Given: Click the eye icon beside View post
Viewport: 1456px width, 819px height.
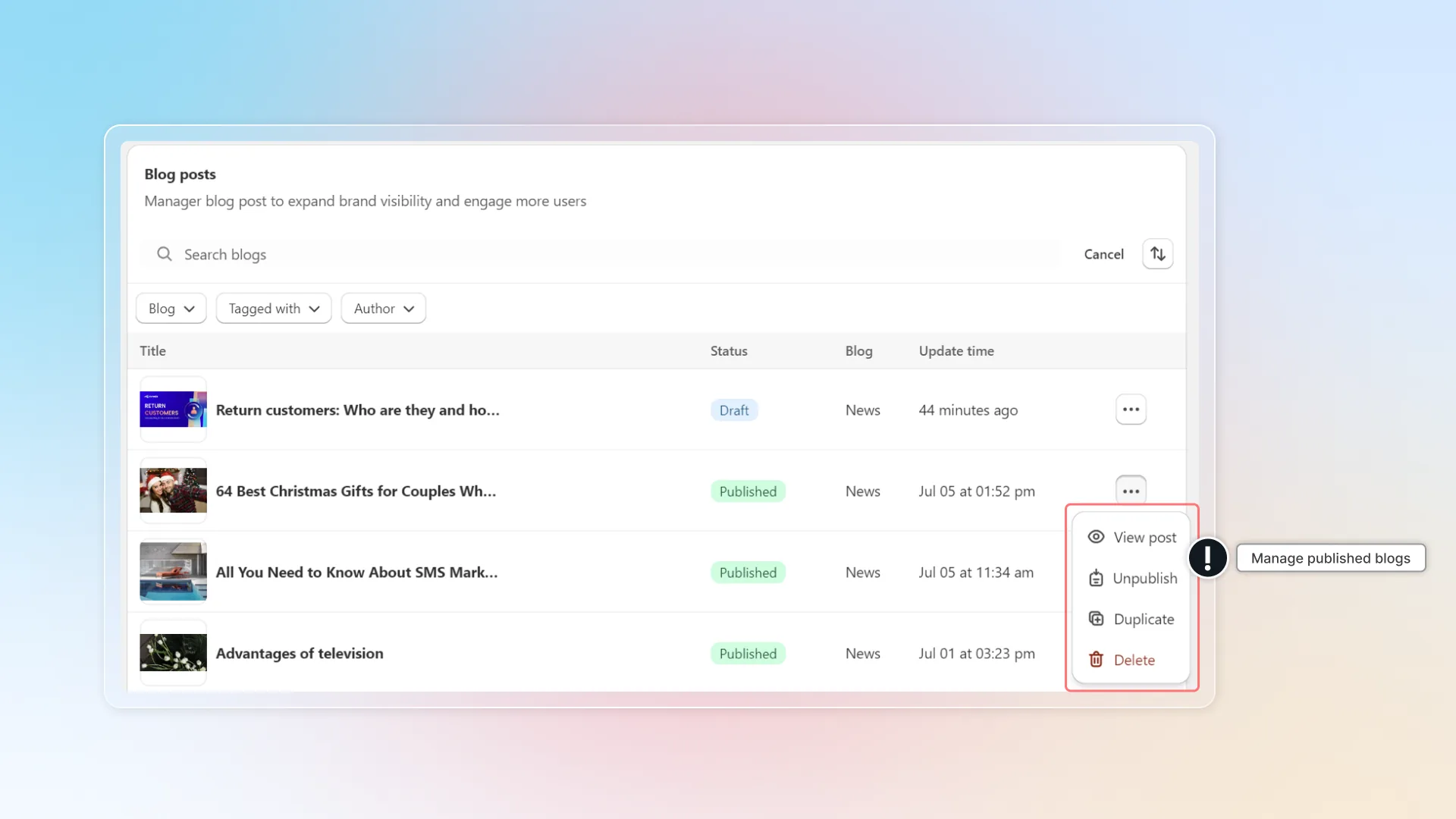Looking at the screenshot, I should click(1096, 537).
